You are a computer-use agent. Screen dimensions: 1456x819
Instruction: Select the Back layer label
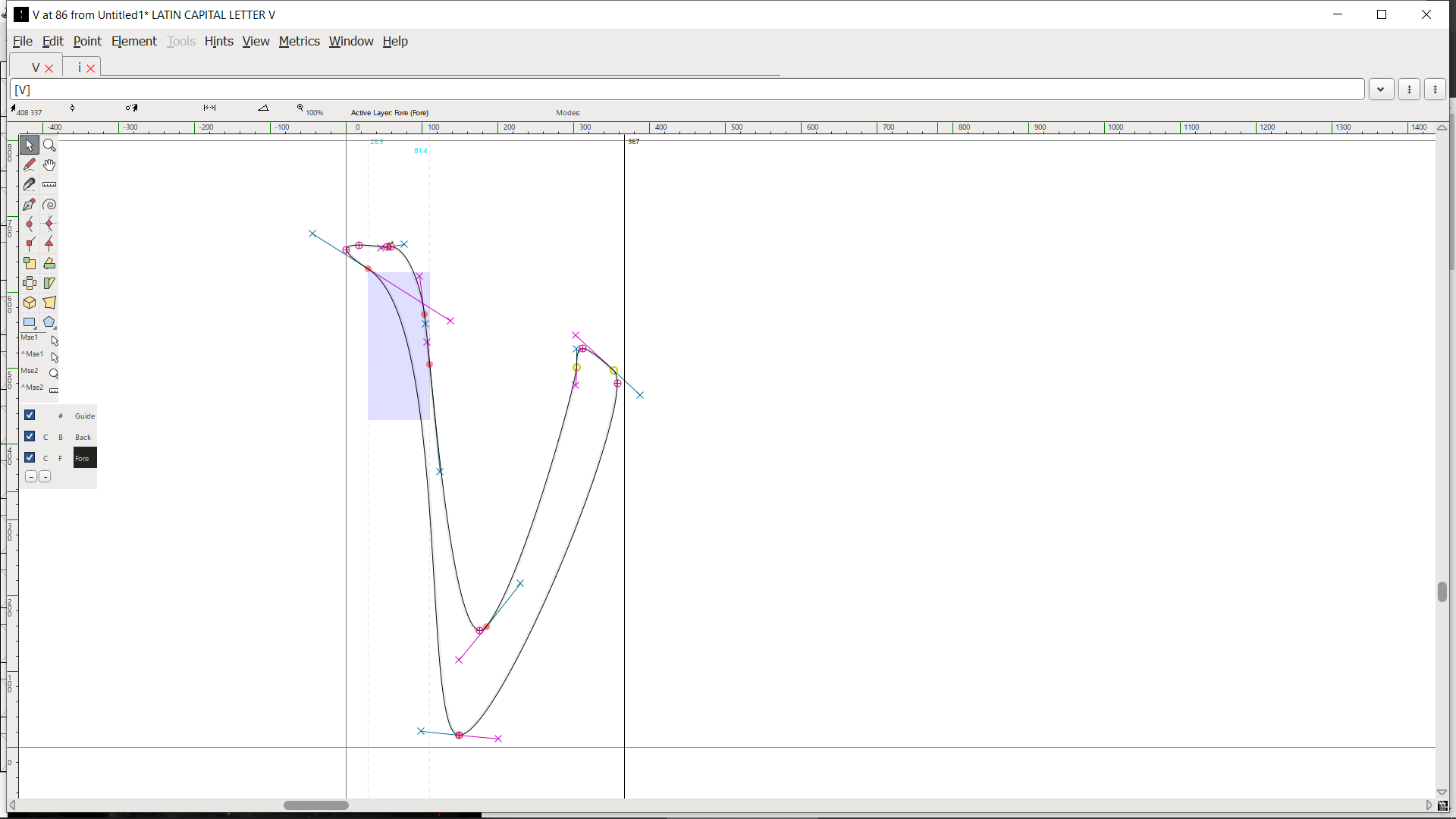(x=83, y=437)
